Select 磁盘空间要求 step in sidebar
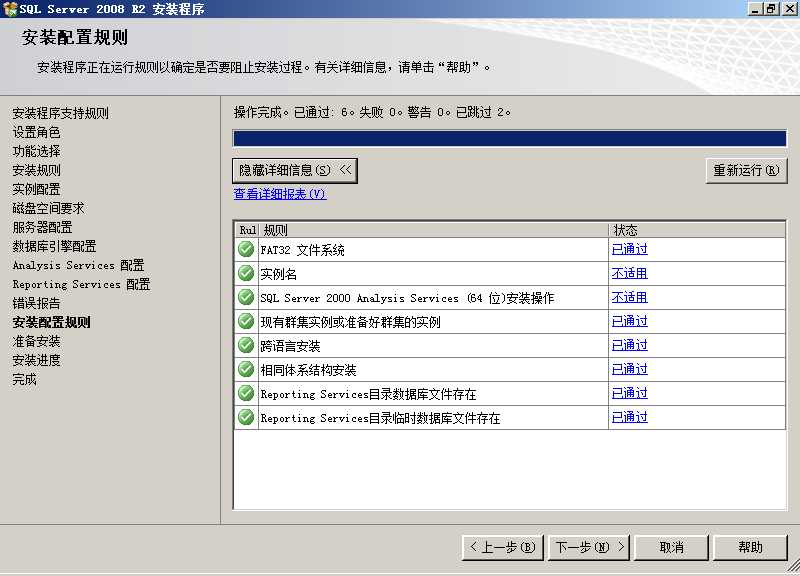The width and height of the screenshot is (800, 576). (48, 208)
